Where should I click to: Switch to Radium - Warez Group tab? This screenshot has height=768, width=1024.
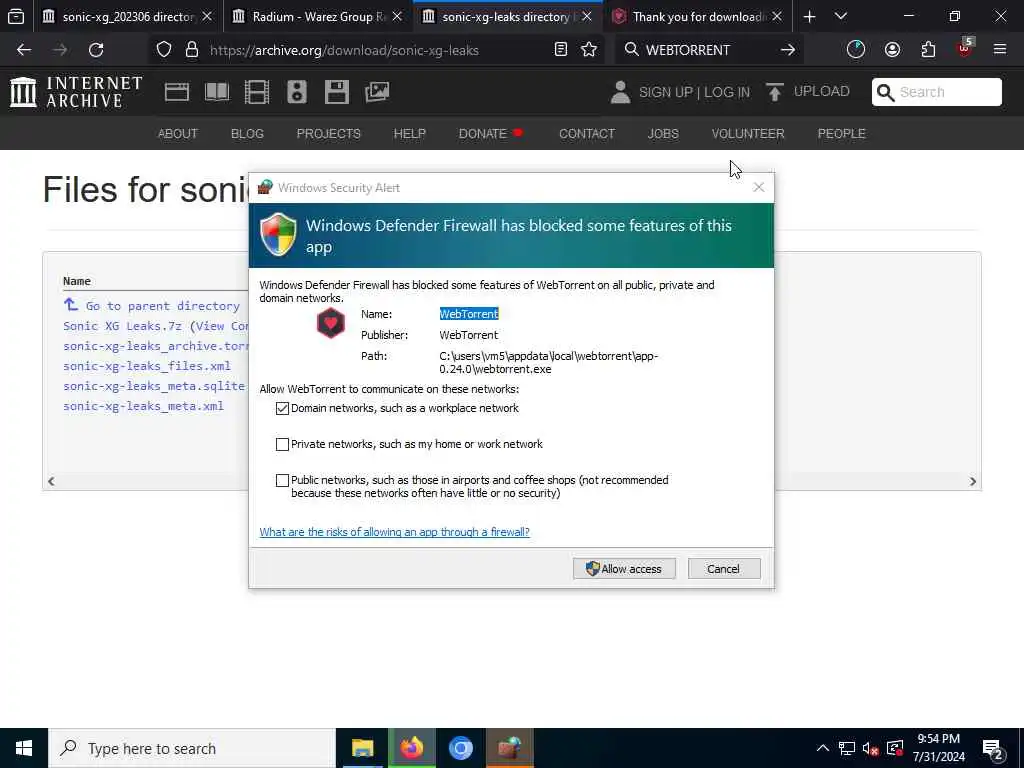(x=318, y=16)
